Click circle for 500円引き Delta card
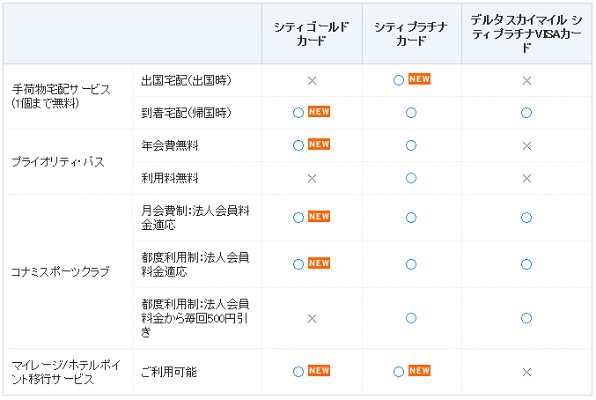 (x=526, y=318)
